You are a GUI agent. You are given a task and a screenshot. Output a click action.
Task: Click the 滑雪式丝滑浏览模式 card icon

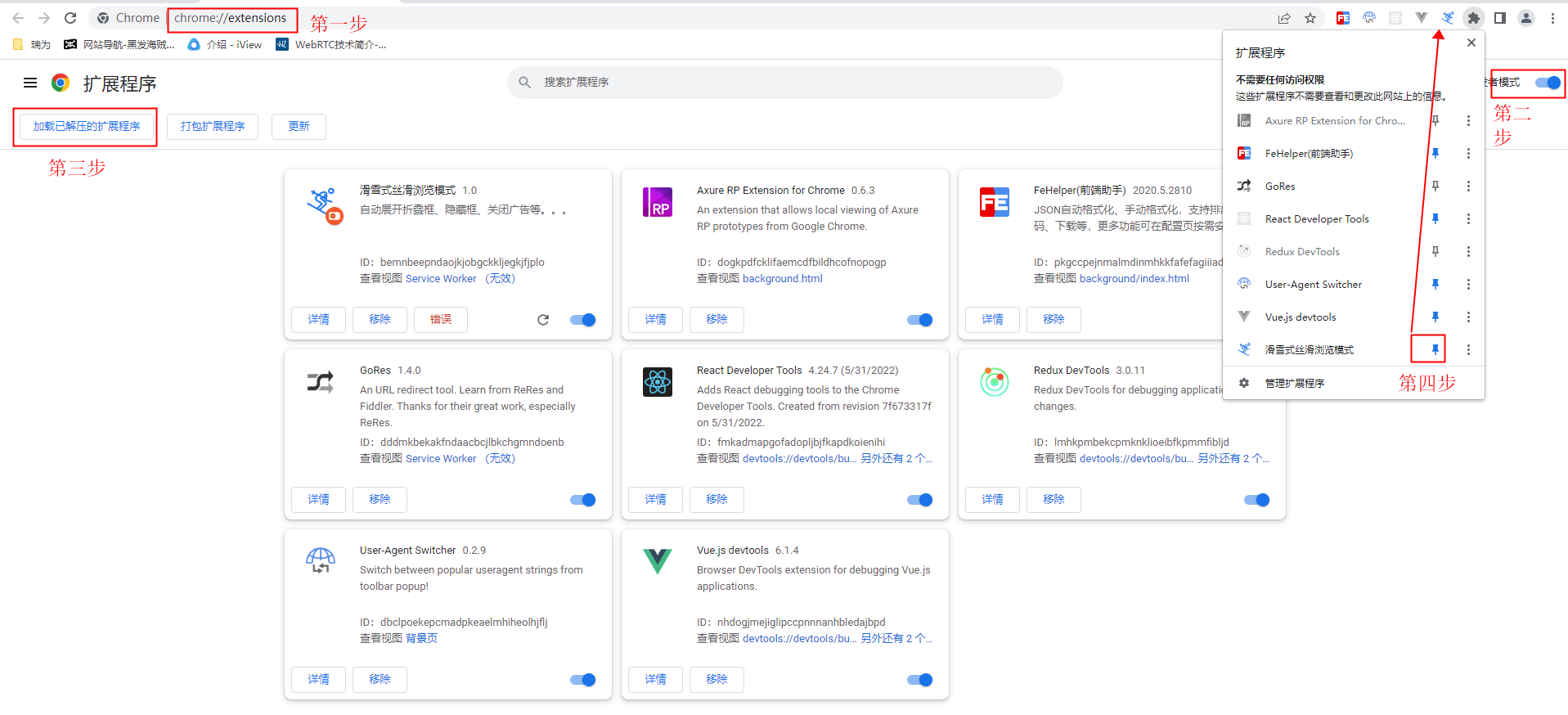pyautogui.click(x=324, y=205)
